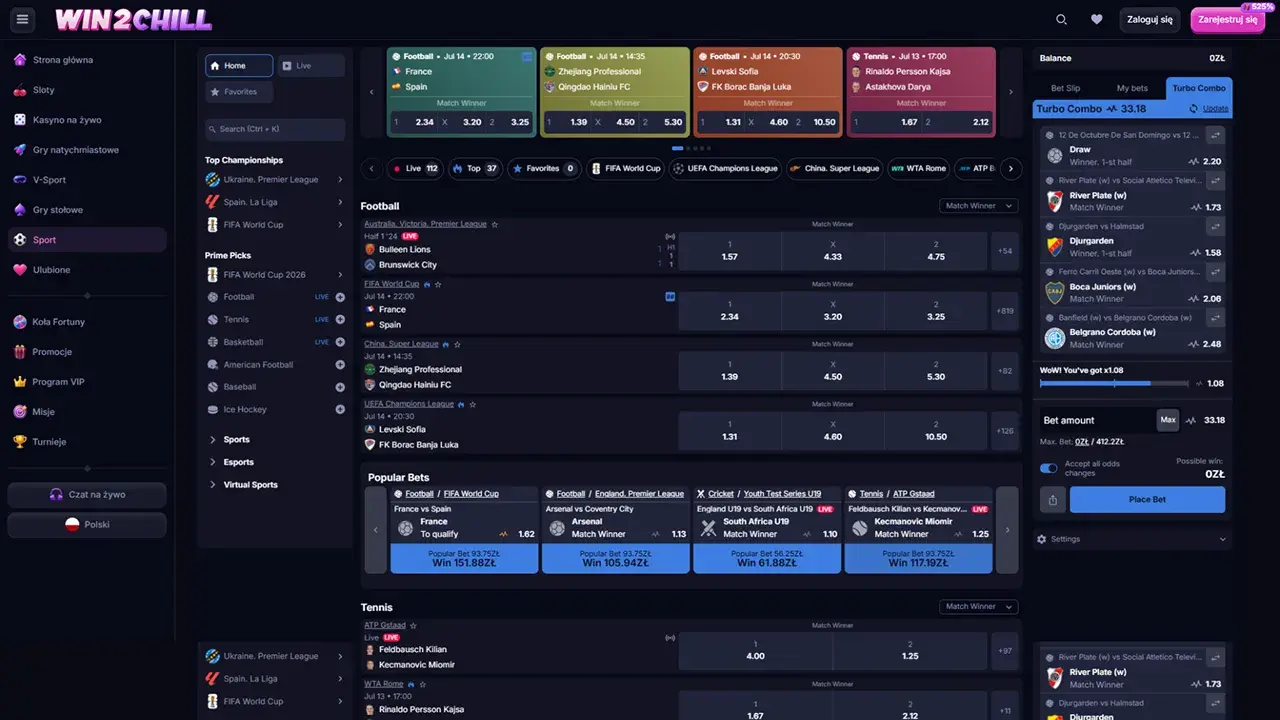Screen dimensions: 1280x720
Task: Switch to the Bet Slip tab
Action: click(x=1065, y=88)
